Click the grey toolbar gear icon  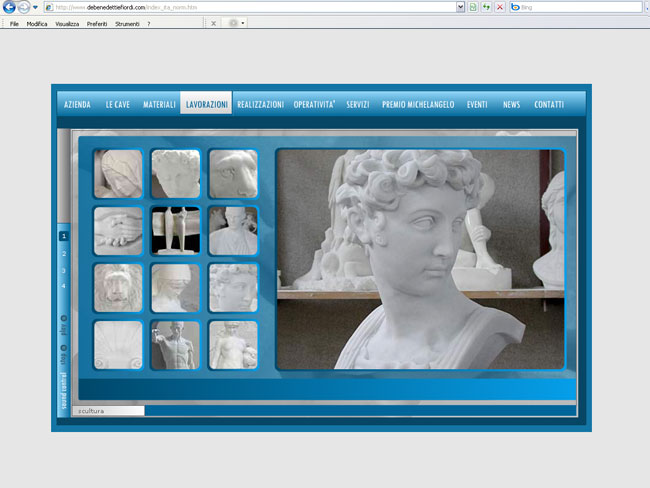[x=233, y=23]
